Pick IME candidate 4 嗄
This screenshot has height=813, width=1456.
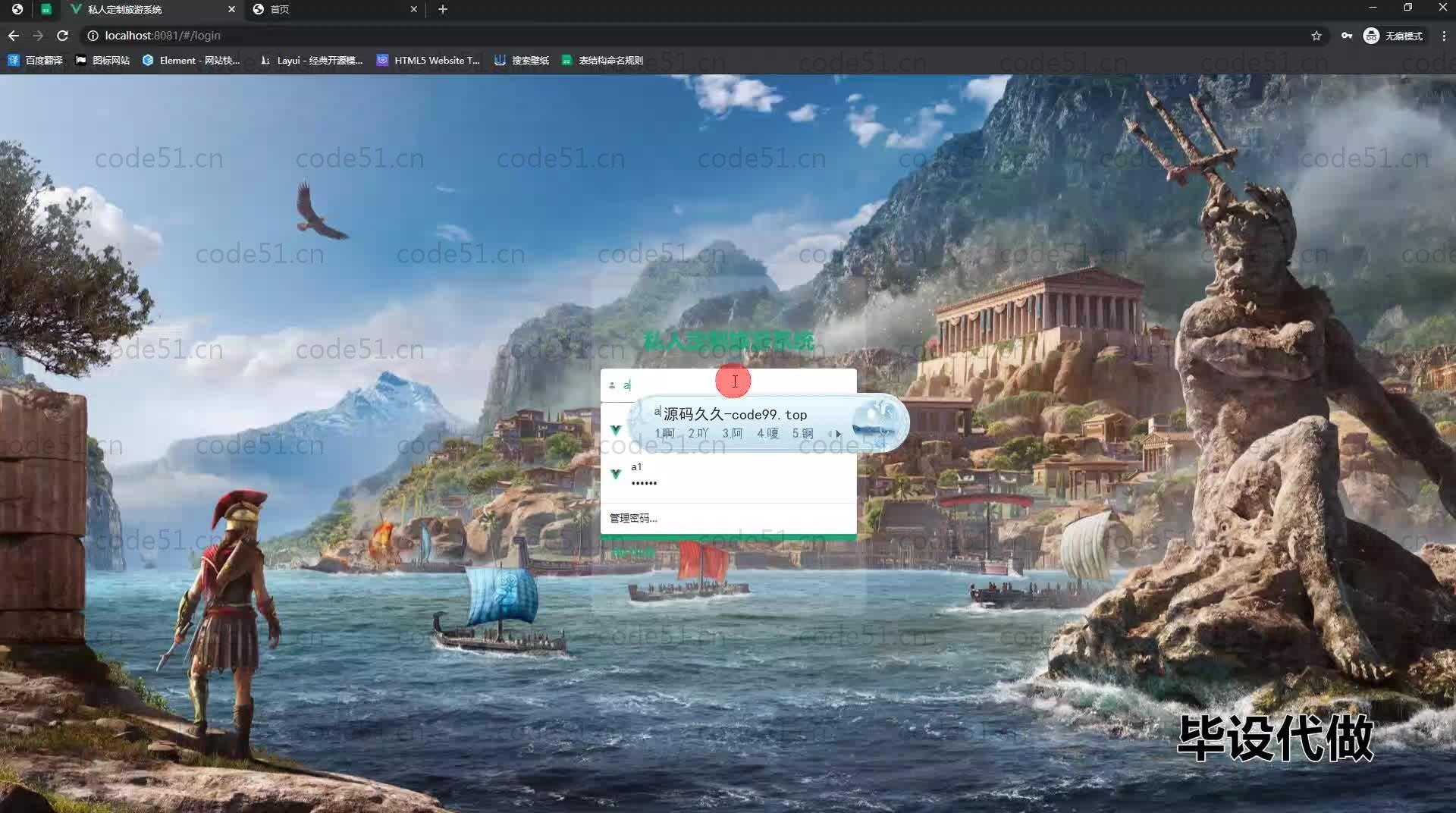768,433
